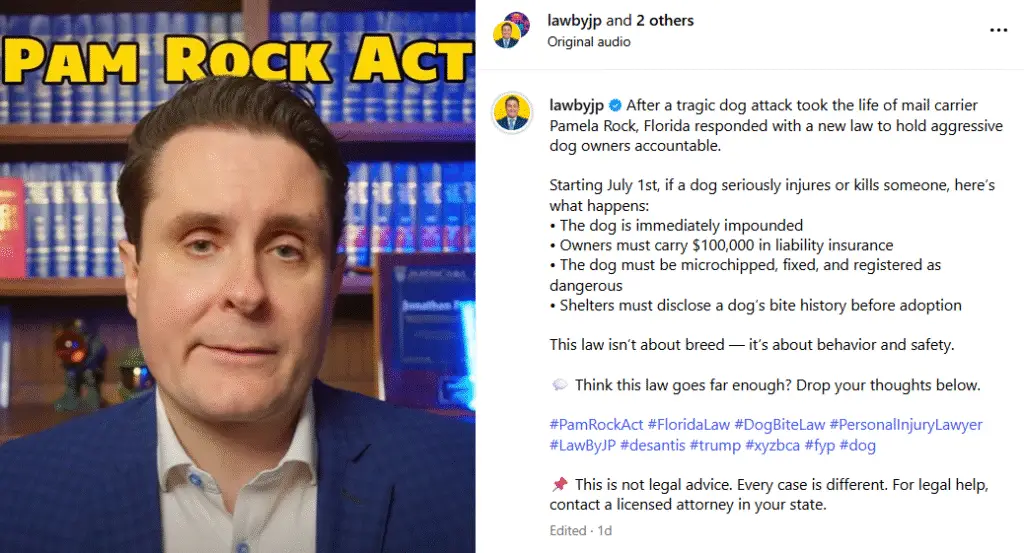Click the lawbyjp avatar beside the caption

(x=511, y=113)
